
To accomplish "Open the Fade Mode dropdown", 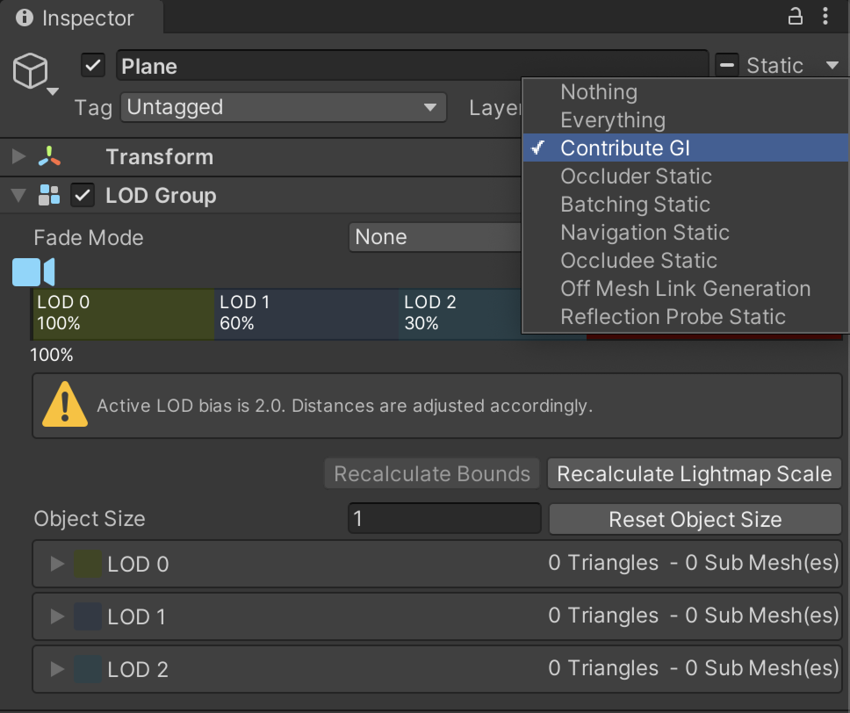I will (435, 237).
